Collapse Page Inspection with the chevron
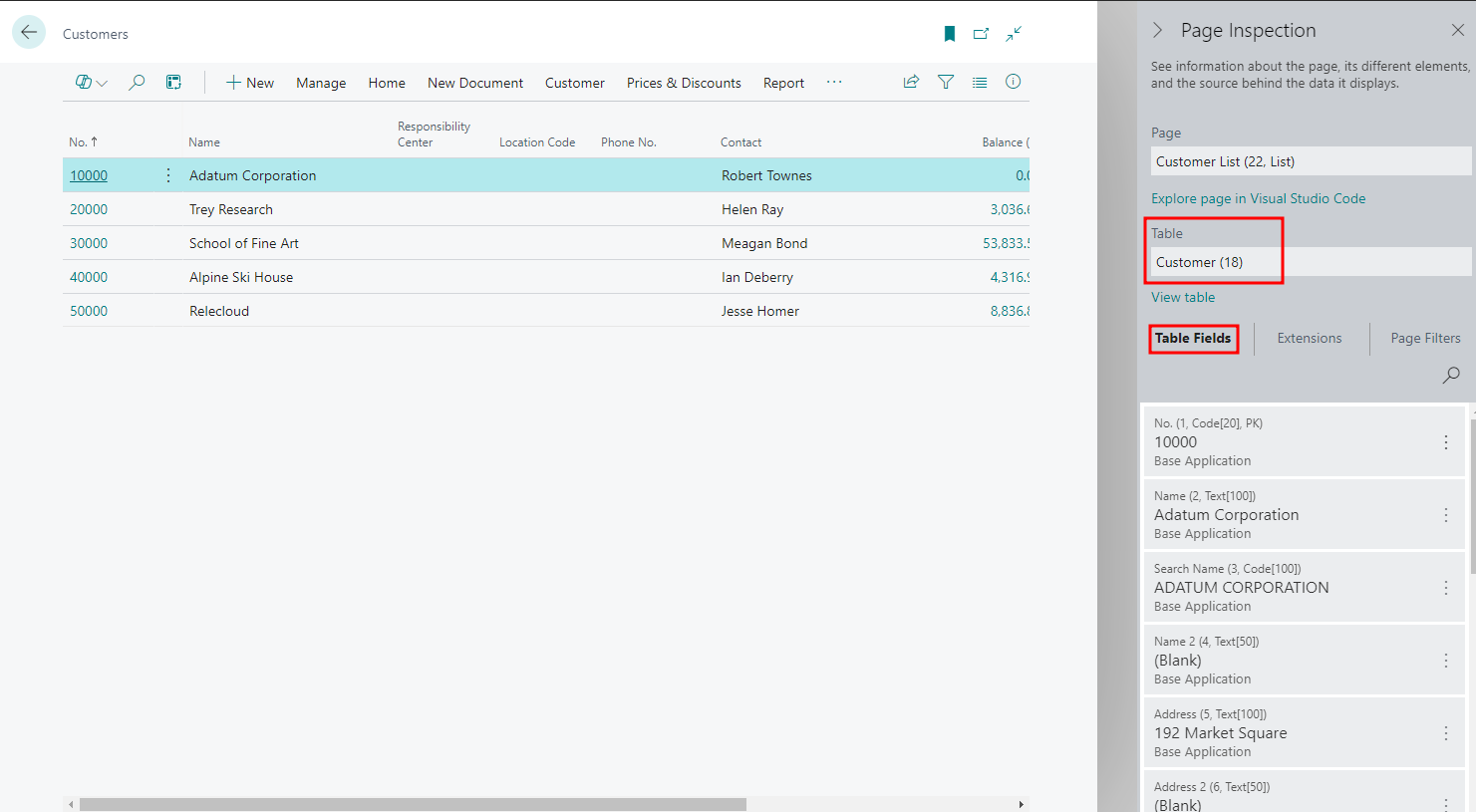Screen dimensions: 1476x812 point(1157,30)
